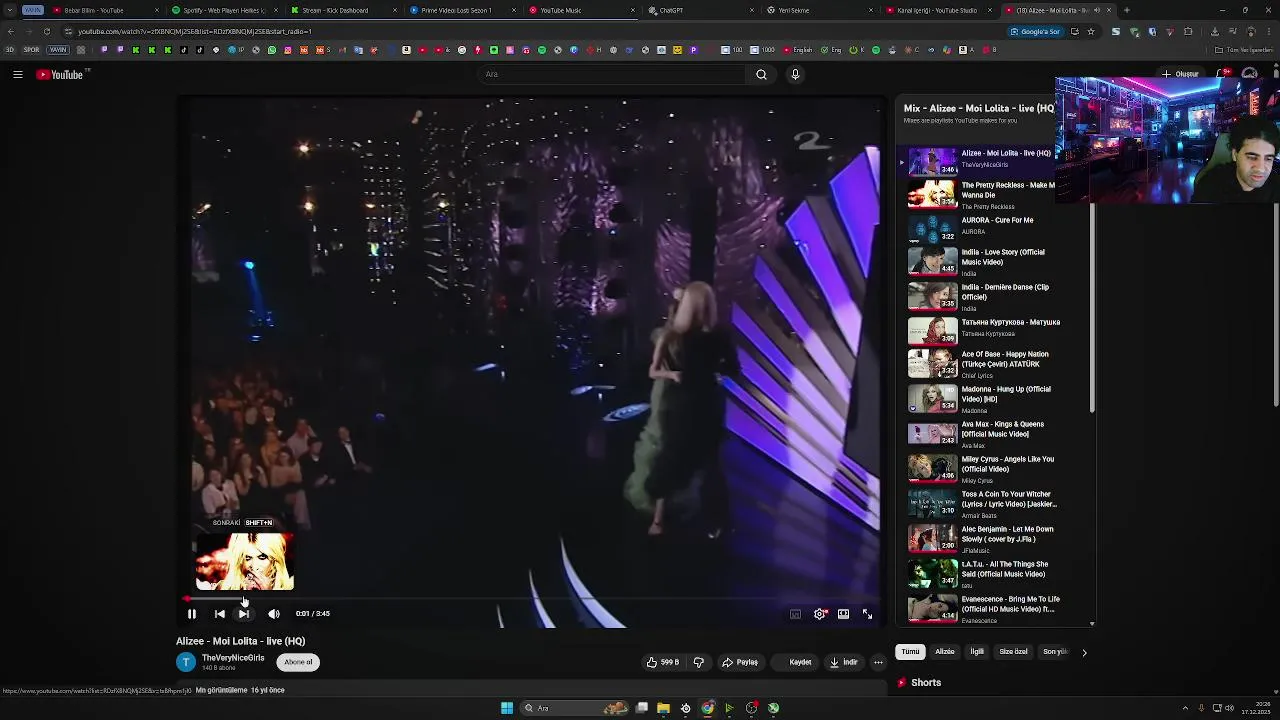Open a new browser tab
This screenshot has height=720, width=1280.
tap(1127, 10)
